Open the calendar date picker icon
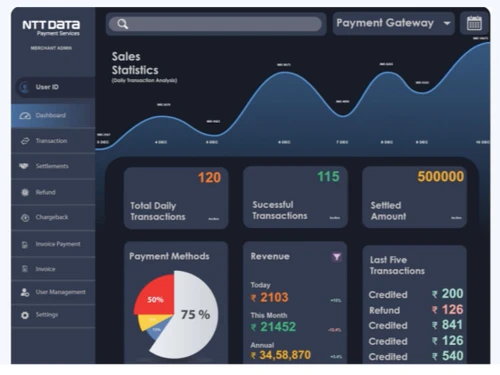 tap(474, 23)
